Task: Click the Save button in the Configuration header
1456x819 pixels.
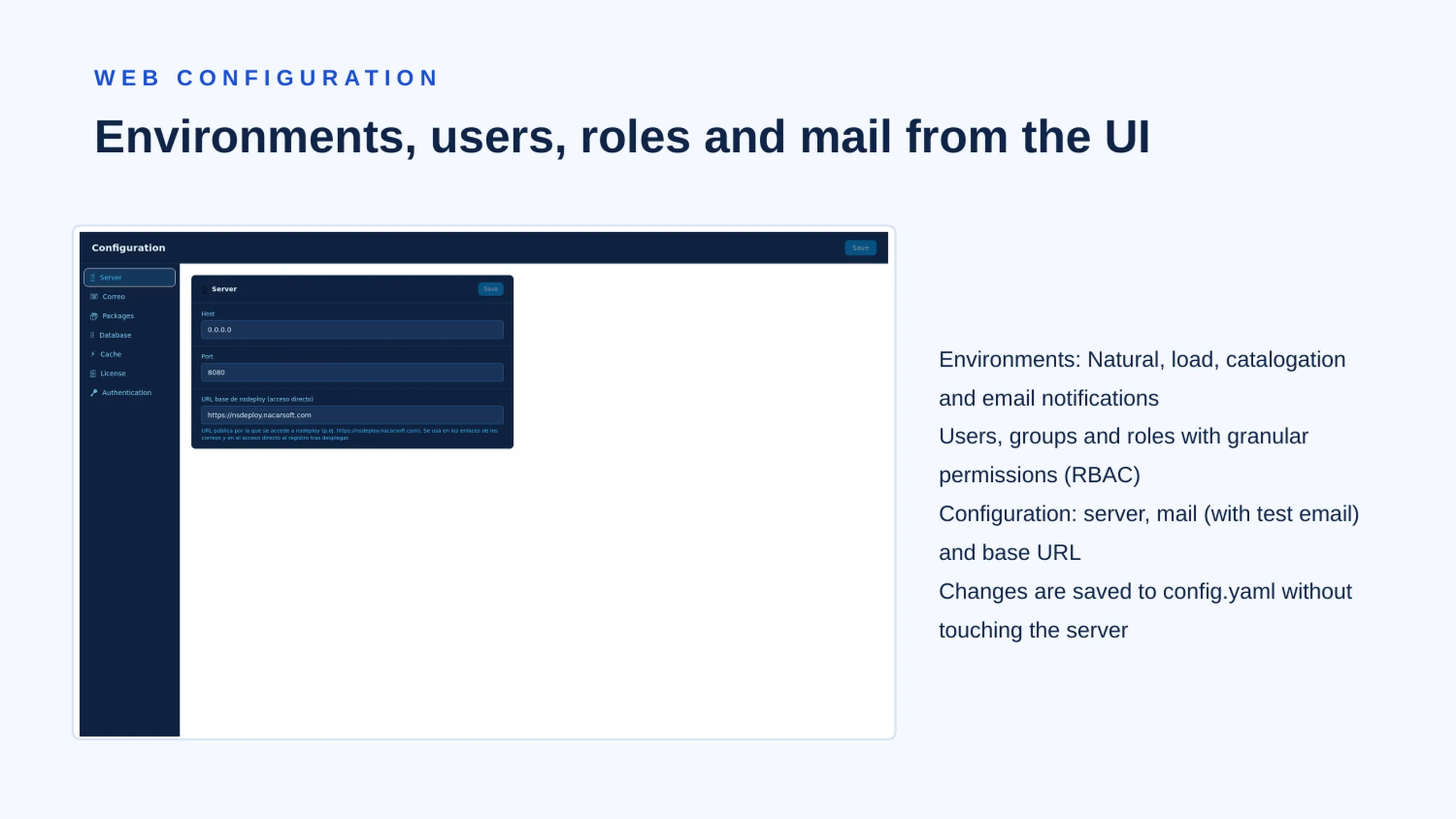Action: pos(860,248)
